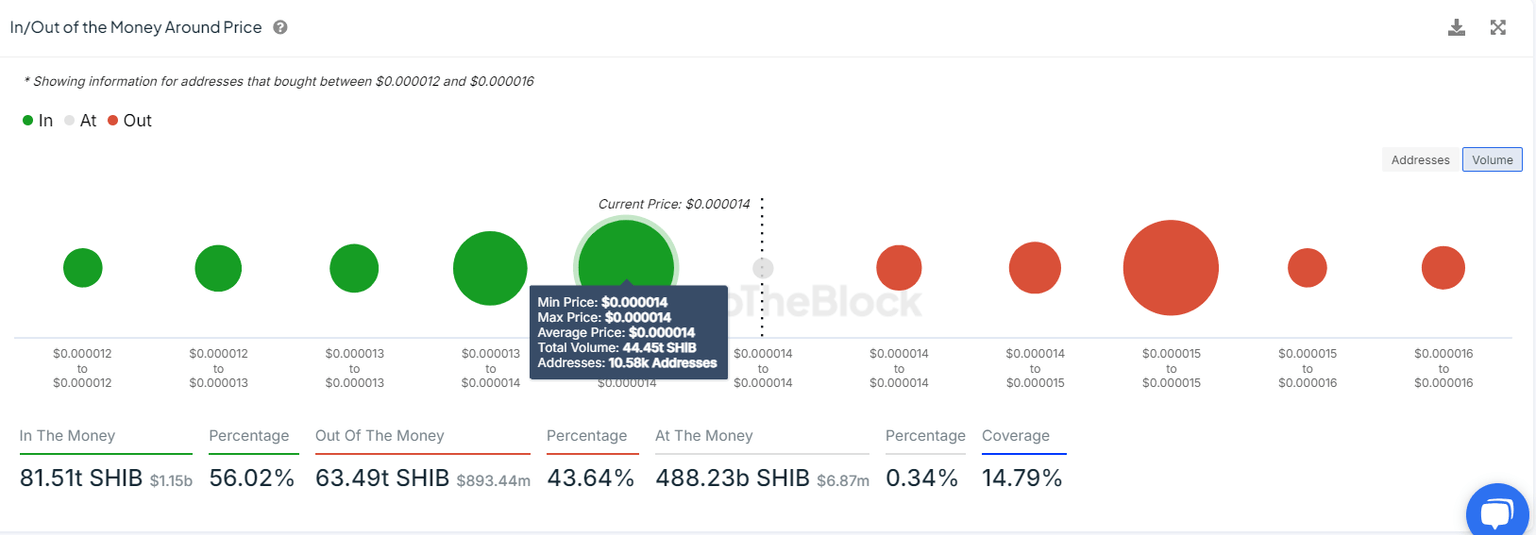
Task: Click the 63.49t SHIB out-of-money value
Action: coord(382,479)
